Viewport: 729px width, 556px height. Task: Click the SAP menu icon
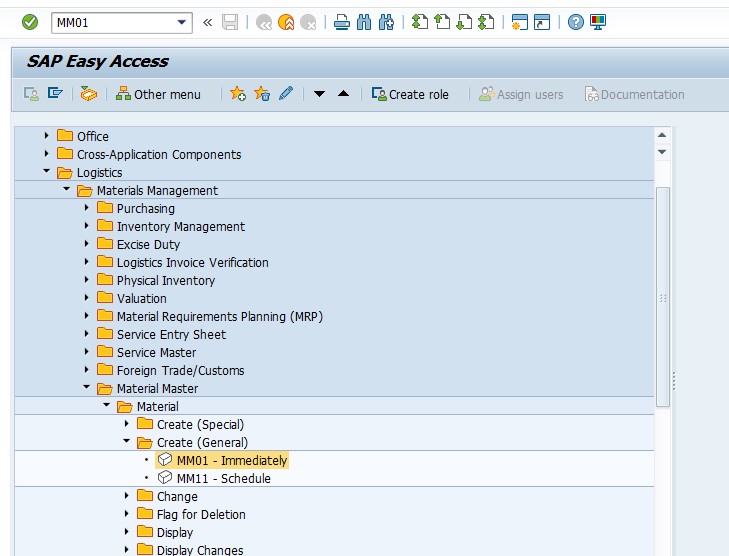pyautogui.click(x=55, y=93)
